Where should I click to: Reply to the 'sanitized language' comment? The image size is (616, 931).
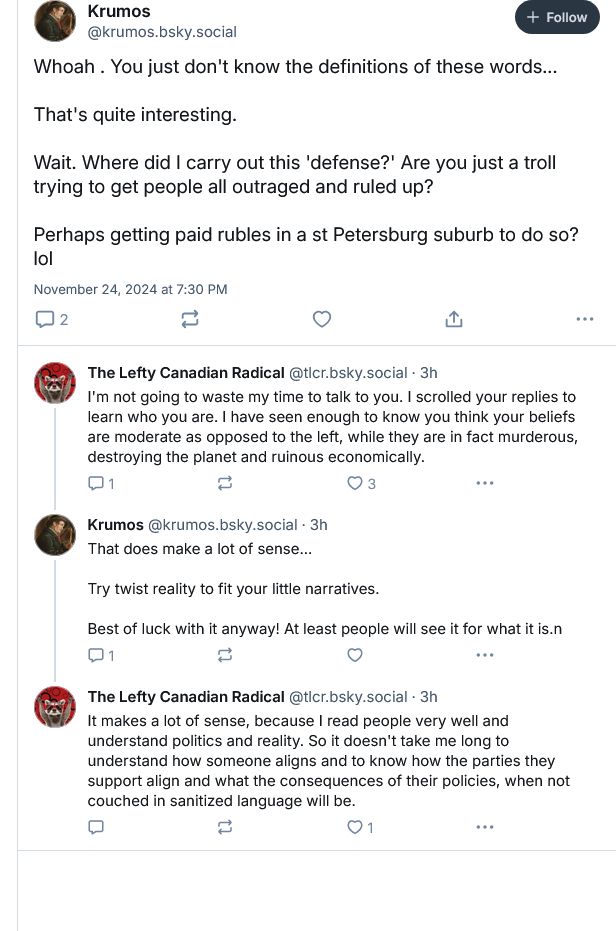[x=96, y=827]
